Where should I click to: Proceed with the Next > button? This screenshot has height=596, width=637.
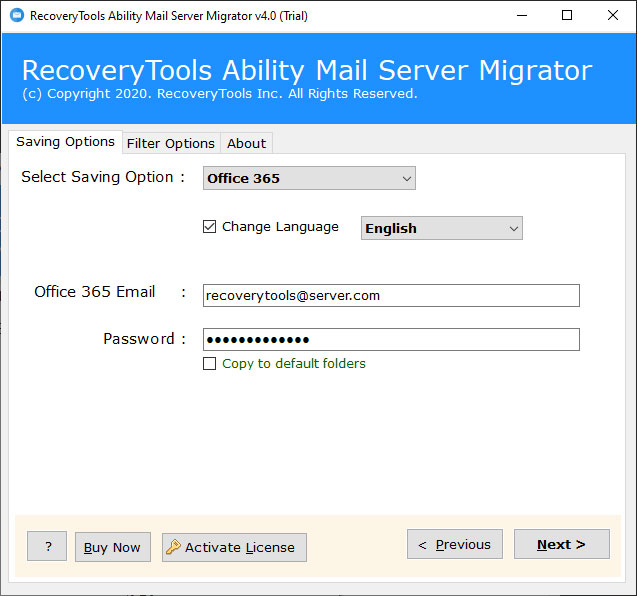click(x=562, y=544)
